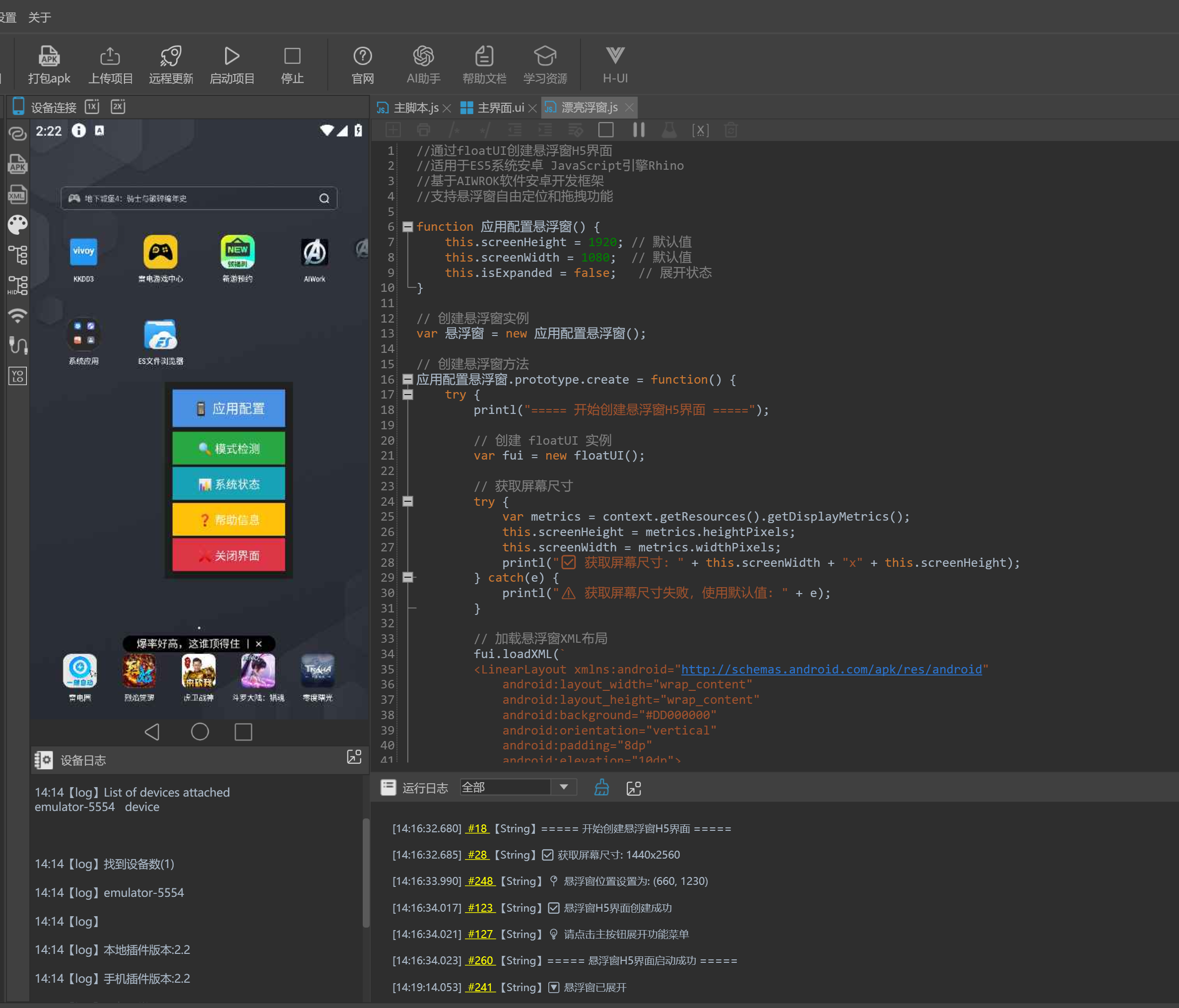The image size is (1179, 1008).
Task: Collapse the try block at line 24
Action: click(x=407, y=501)
